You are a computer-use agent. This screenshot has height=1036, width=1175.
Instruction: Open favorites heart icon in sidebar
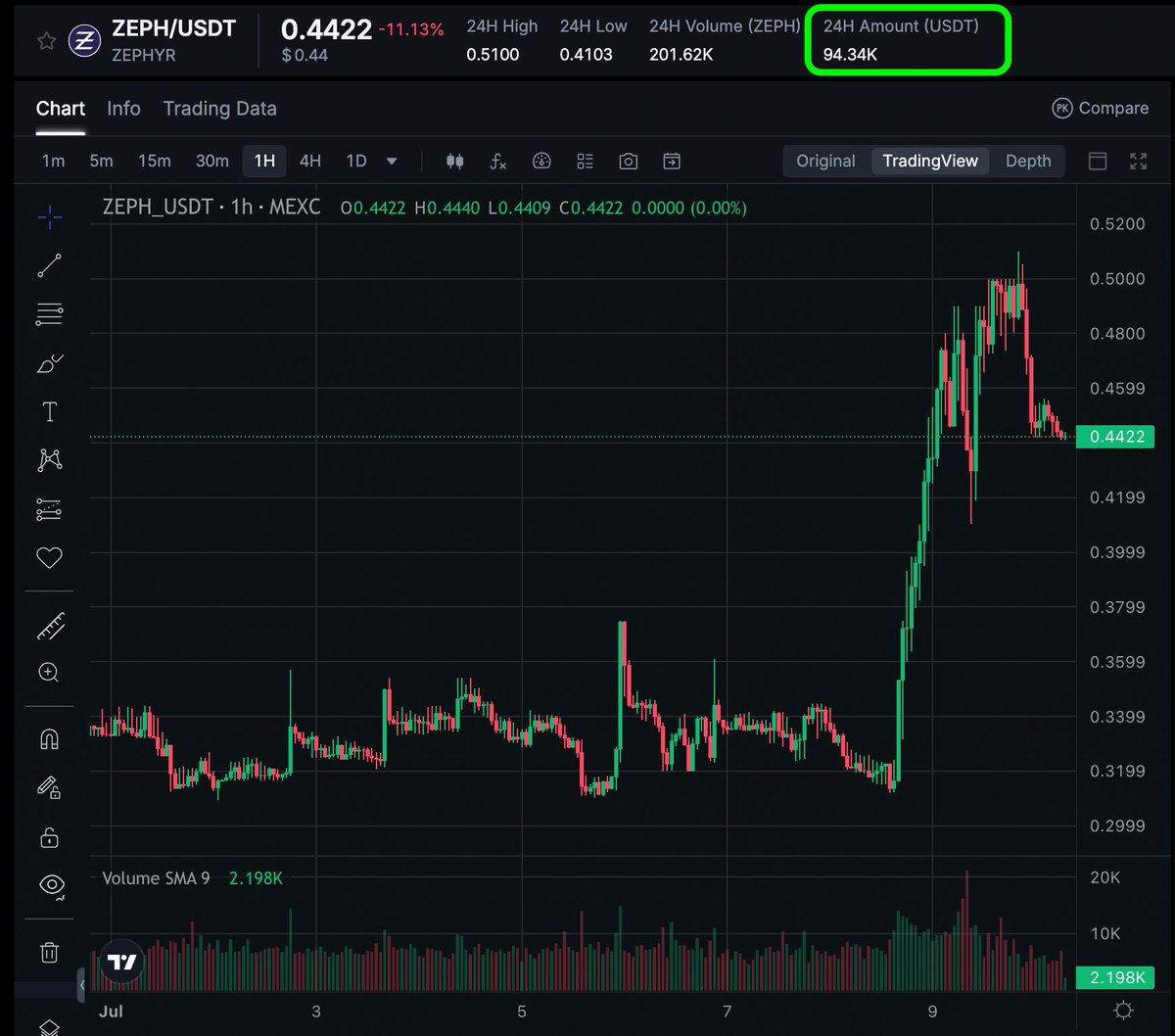tap(50, 558)
